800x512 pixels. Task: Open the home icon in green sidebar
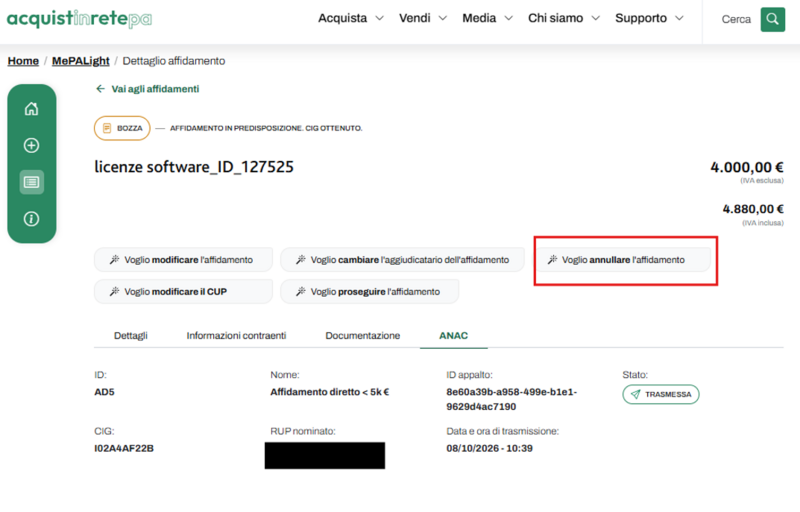[32, 109]
